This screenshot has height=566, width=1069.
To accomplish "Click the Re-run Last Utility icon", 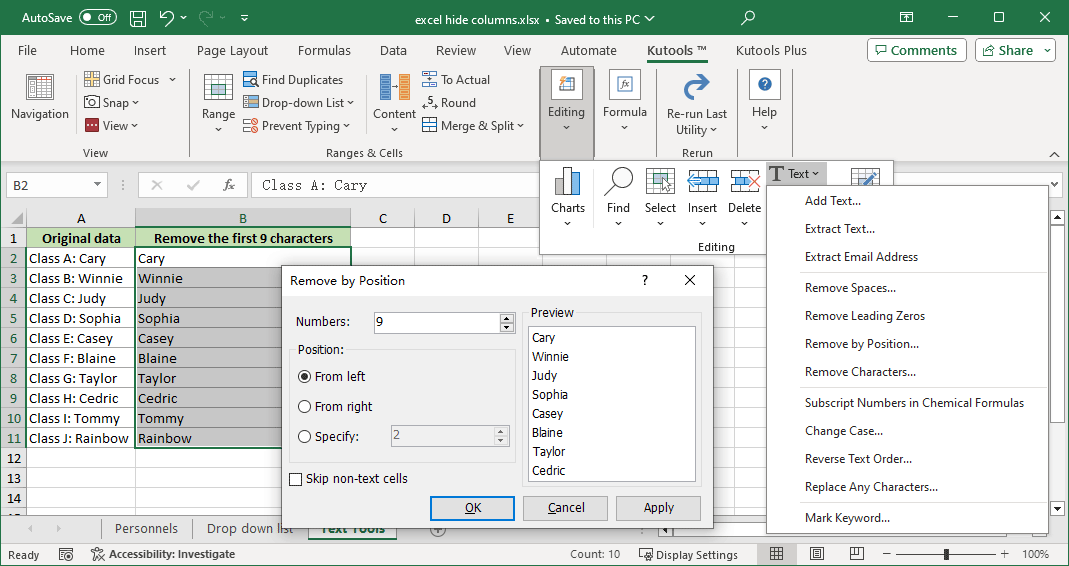I will tap(696, 87).
